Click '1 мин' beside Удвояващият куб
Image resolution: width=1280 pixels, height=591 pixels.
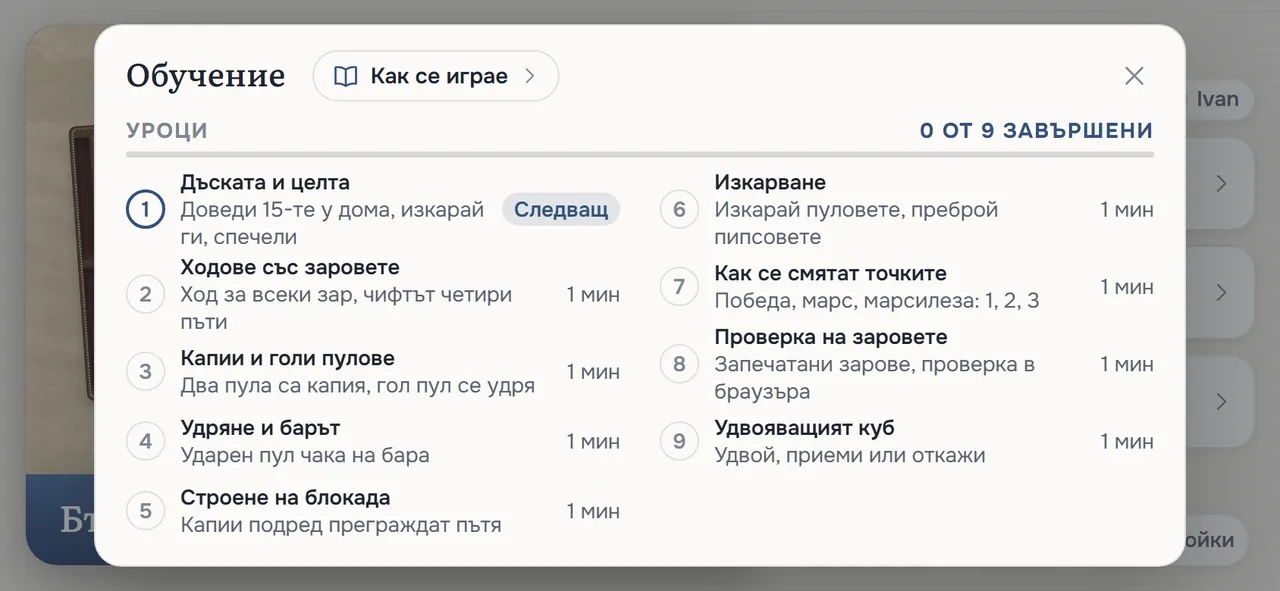tap(1127, 441)
